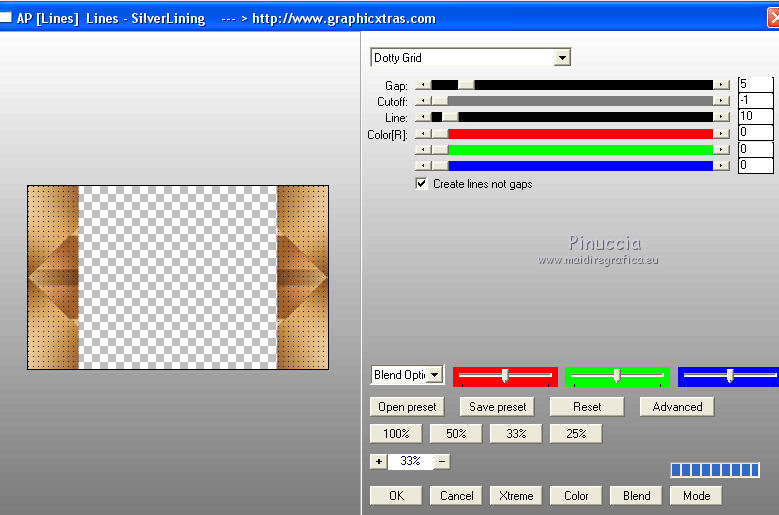Image resolution: width=779 pixels, height=515 pixels.
Task: Click the Cutoff slider left arrow
Action: pyautogui.click(x=423, y=101)
